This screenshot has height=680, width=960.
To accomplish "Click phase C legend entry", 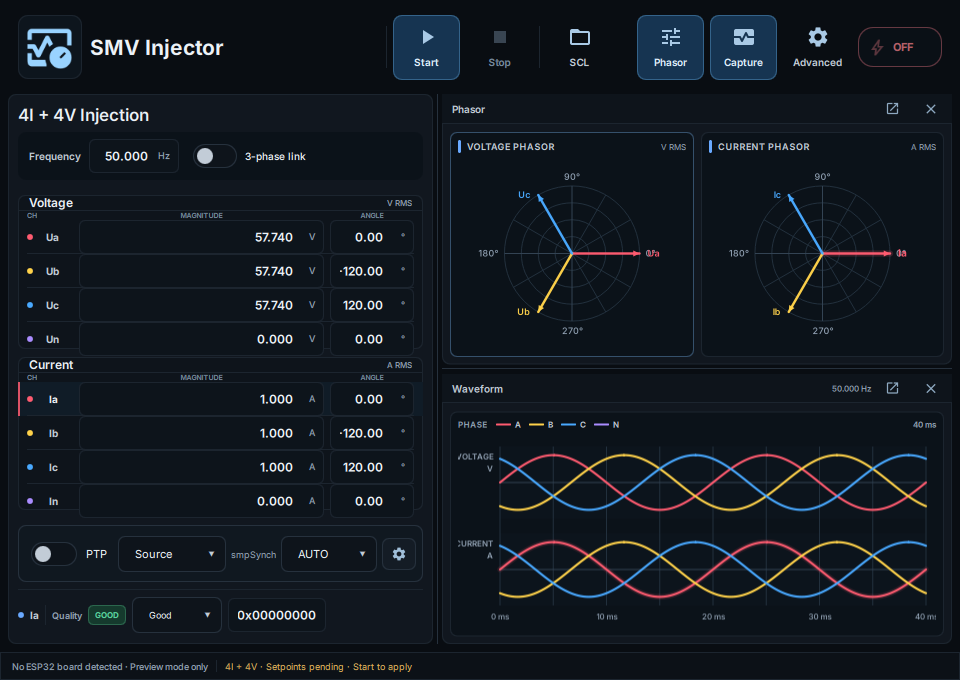I will click(x=574, y=425).
